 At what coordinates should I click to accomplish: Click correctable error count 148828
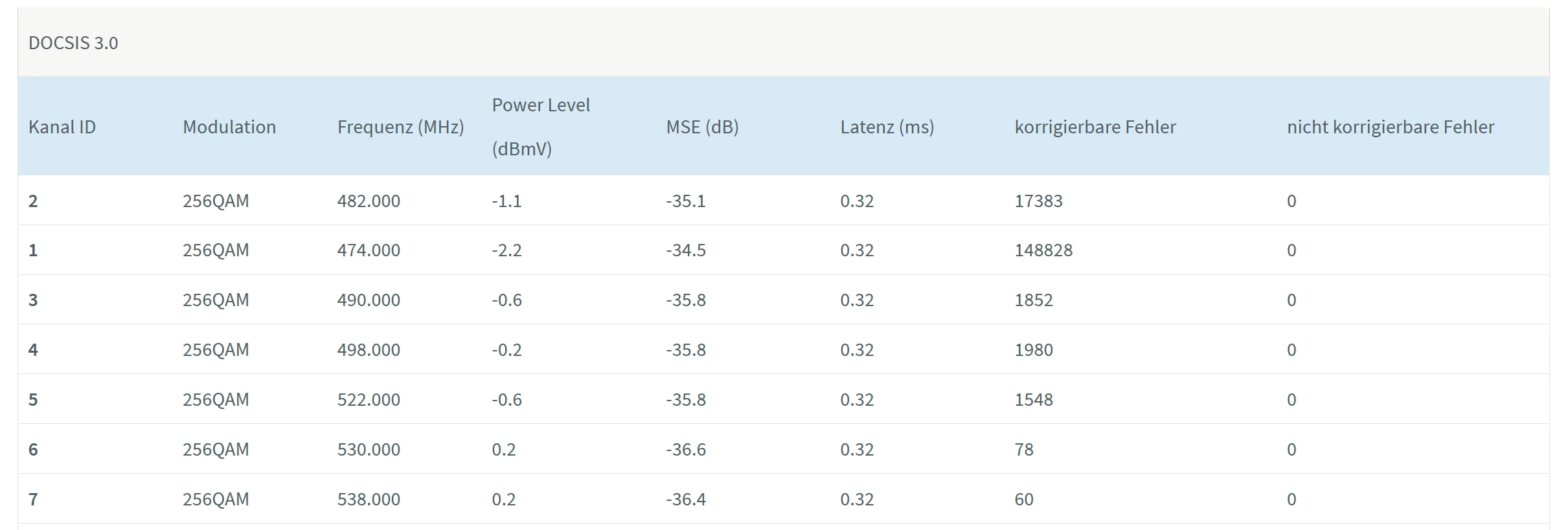(1043, 250)
